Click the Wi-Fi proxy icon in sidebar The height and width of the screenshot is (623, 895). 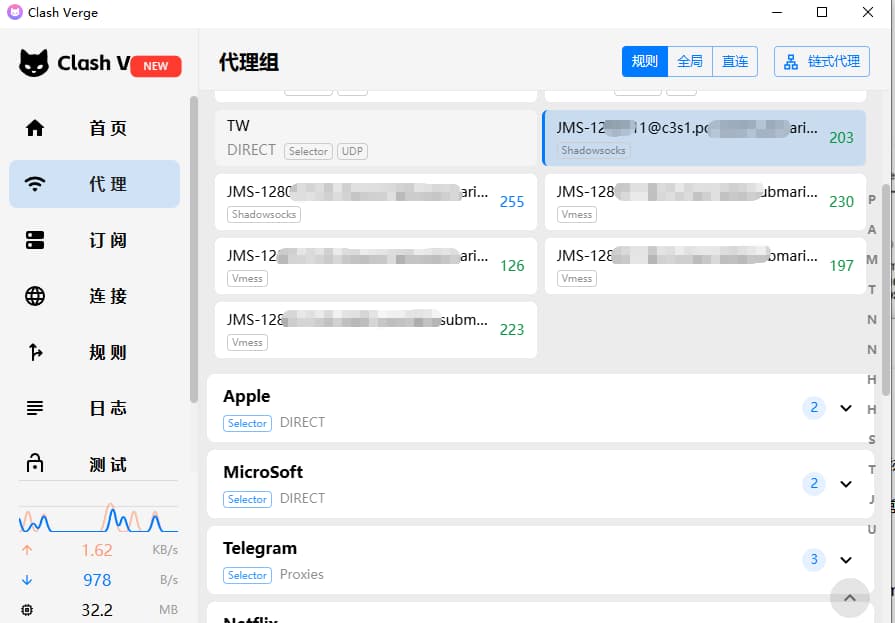click(x=35, y=184)
